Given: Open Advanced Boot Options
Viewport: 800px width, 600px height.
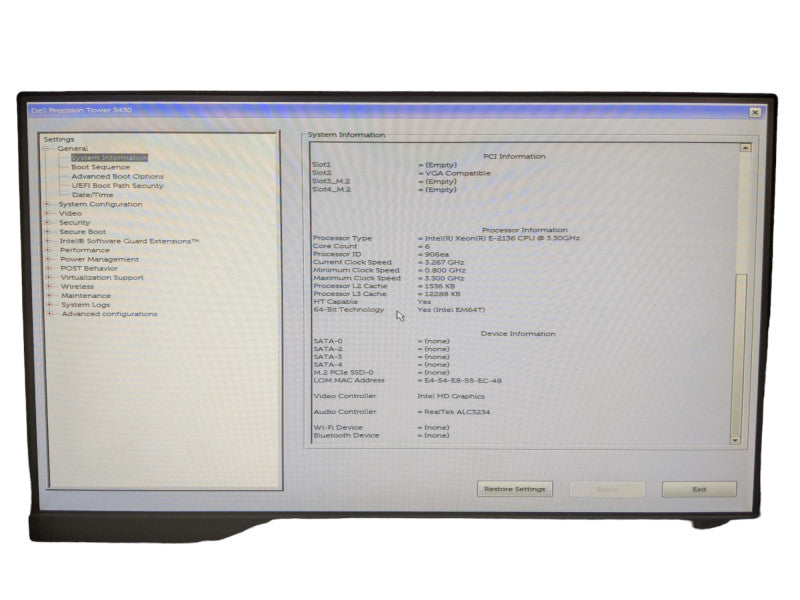Looking at the screenshot, I should pos(117,177).
